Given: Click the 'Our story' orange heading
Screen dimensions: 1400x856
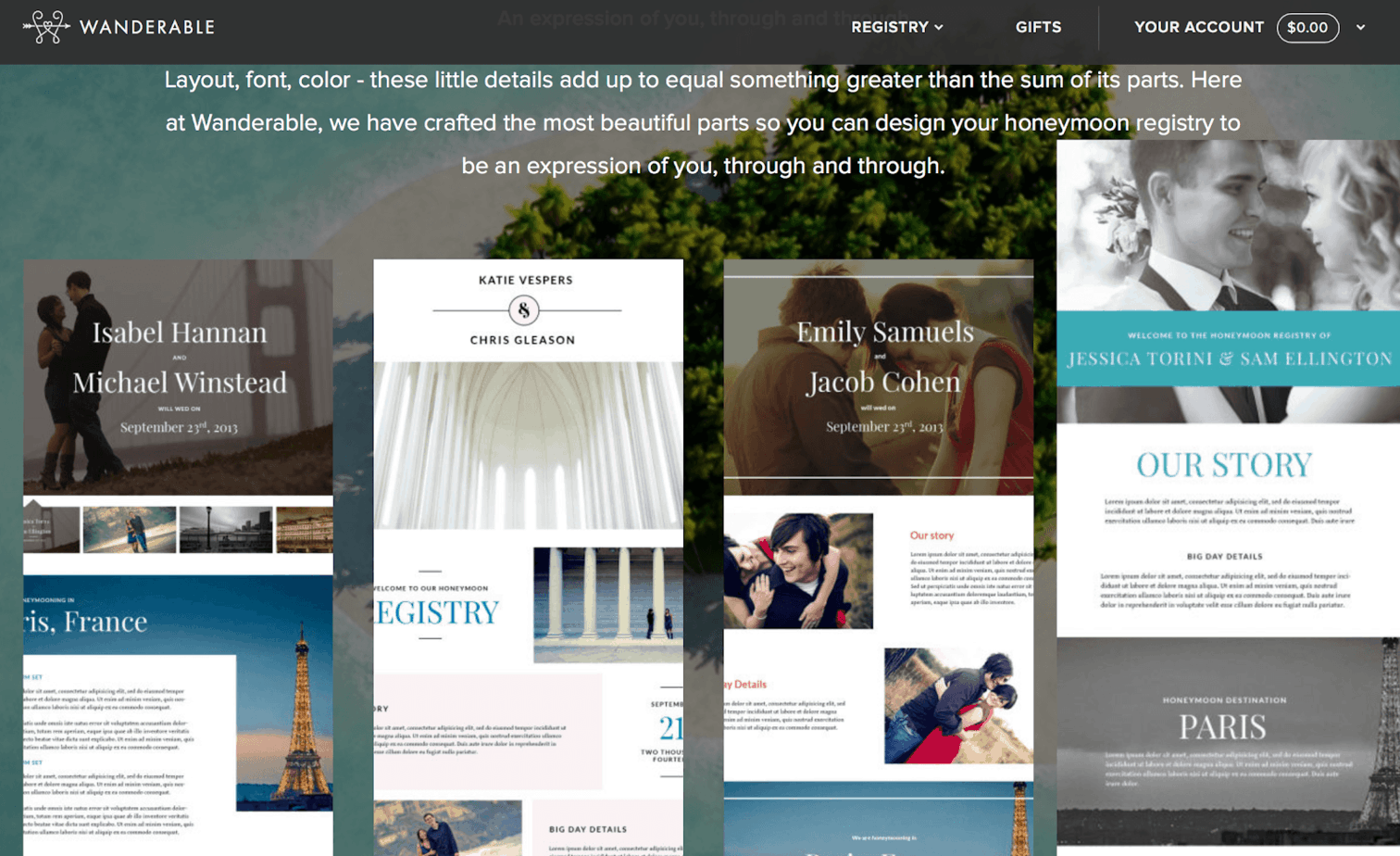Looking at the screenshot, I should click(x=931, y=535).
